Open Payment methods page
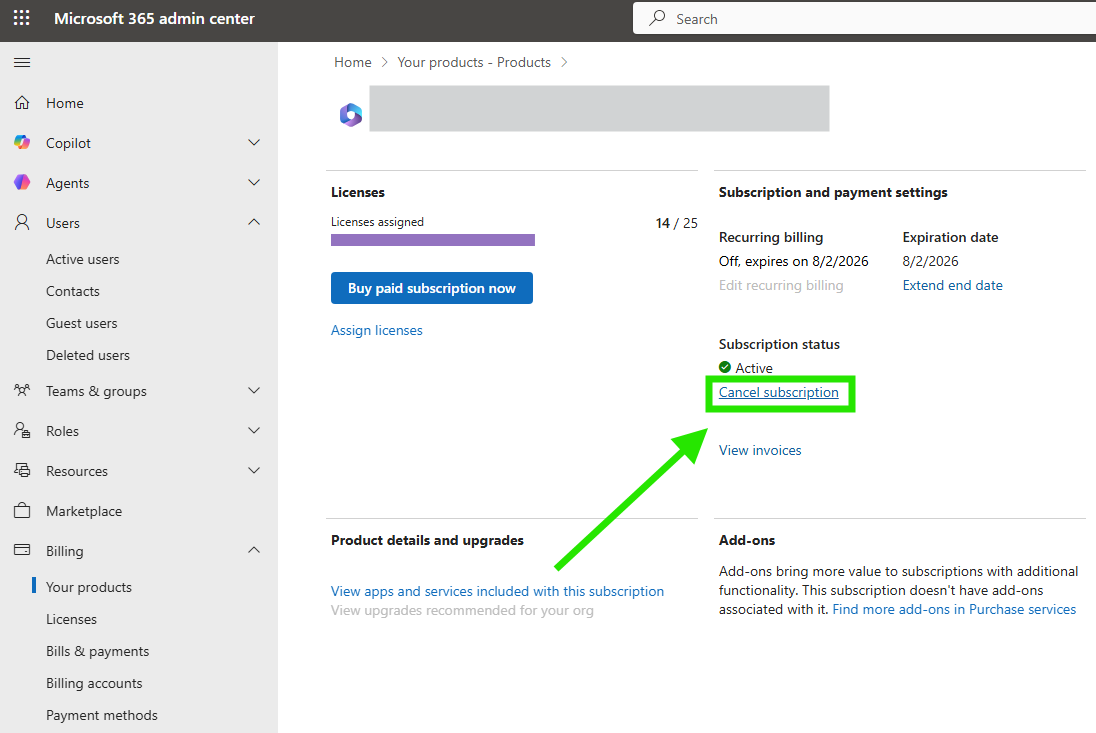1096x733 pixels. 102,716
